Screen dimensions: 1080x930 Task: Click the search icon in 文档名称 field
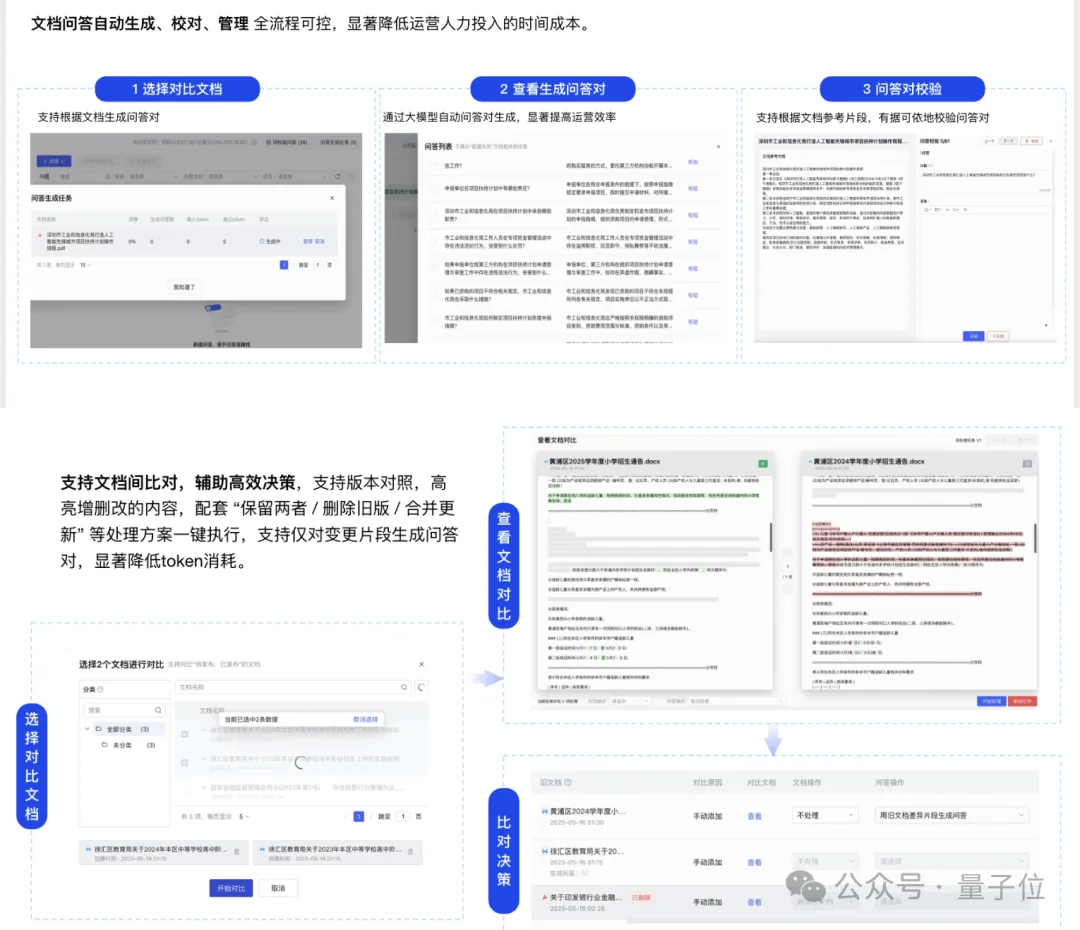(x=403, y=688)
